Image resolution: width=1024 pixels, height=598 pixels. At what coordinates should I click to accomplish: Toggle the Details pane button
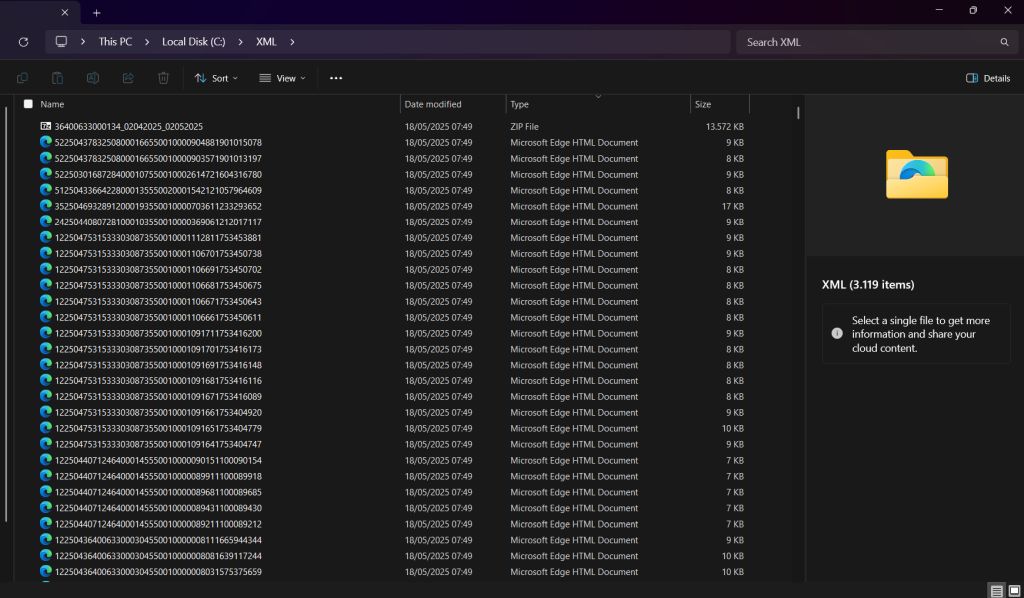click(x=988, y=78)
